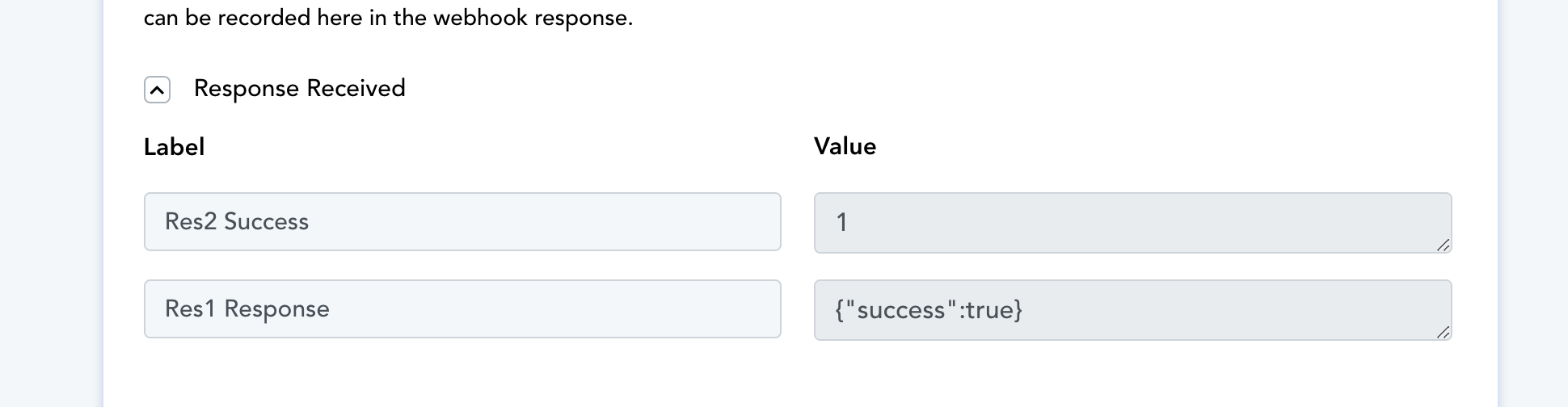Collapse the Response Received section chevron

pyautogui.click(x=157, y=90)
